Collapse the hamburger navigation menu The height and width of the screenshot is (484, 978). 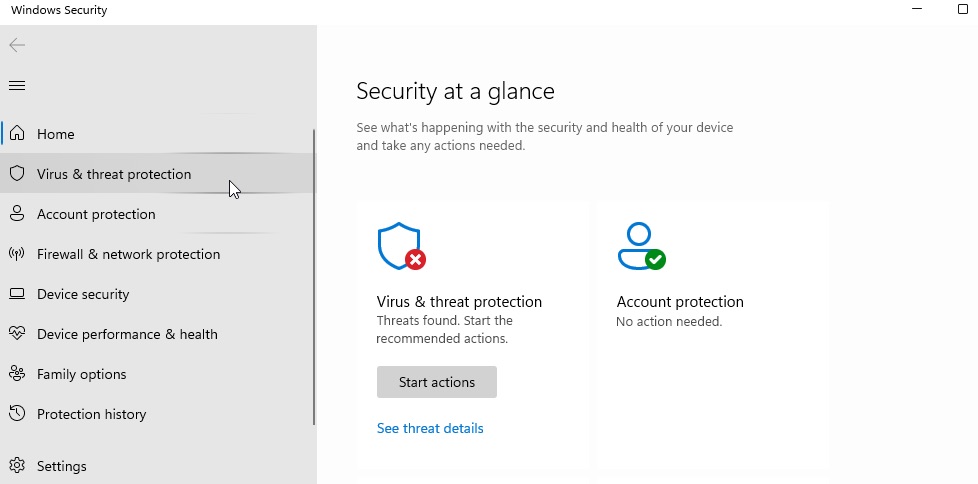(17, 86)
